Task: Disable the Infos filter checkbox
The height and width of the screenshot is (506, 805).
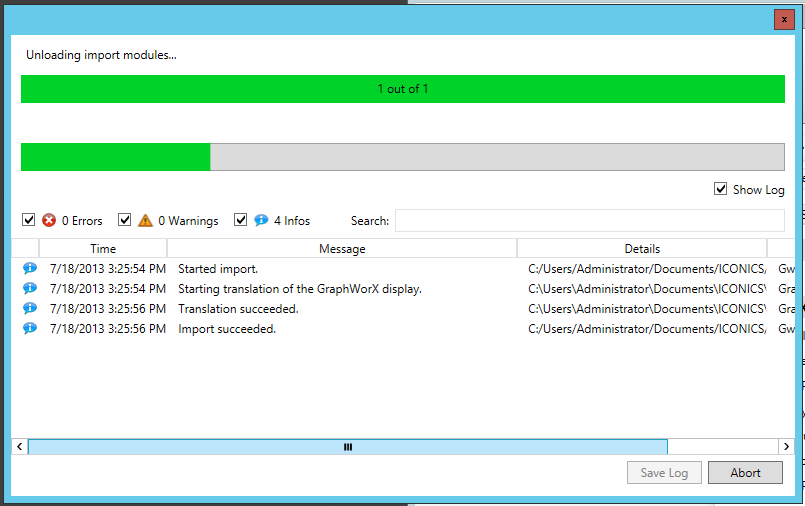Action: 241,220
